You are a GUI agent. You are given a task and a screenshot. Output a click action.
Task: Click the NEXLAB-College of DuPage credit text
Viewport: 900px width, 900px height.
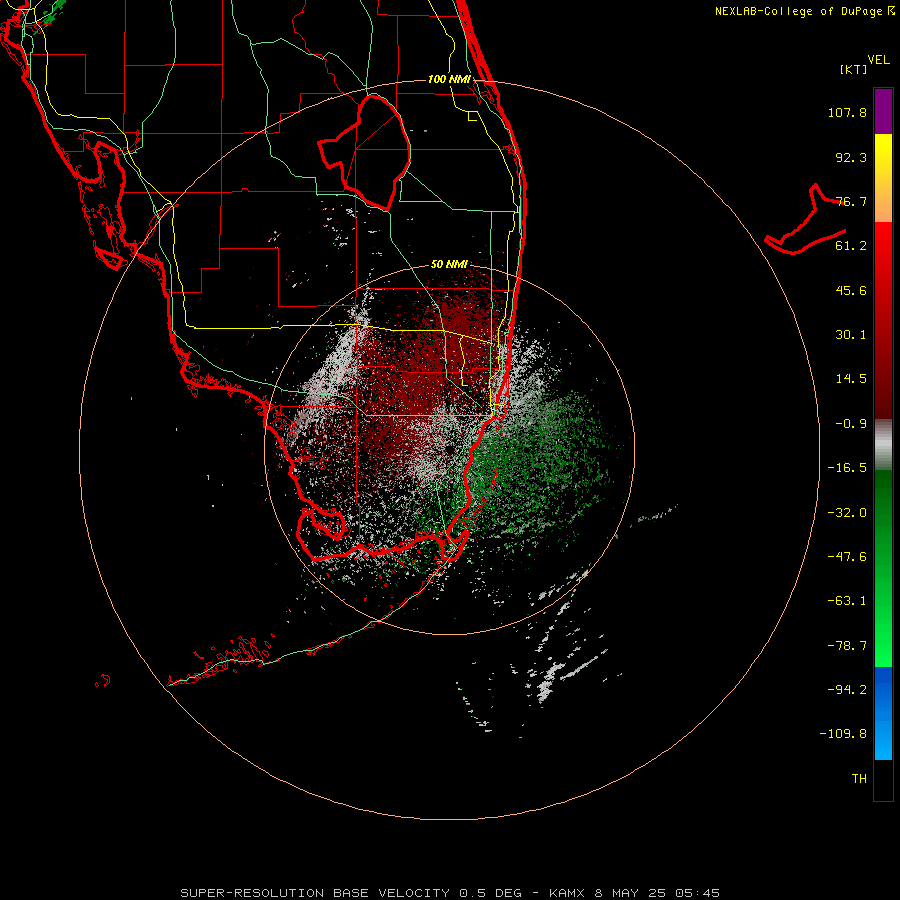805,11
